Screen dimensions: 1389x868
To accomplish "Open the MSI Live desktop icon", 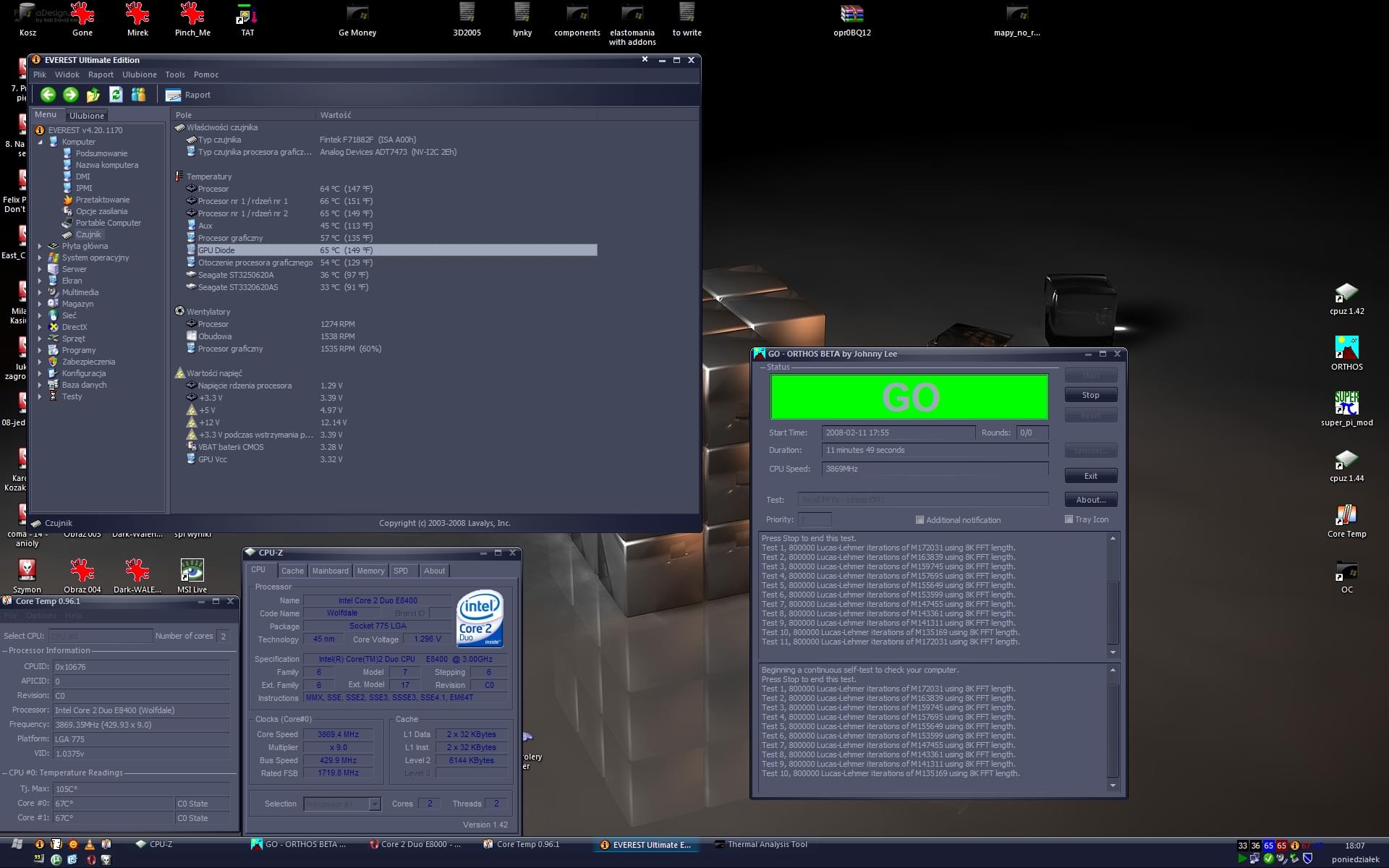I will click(x=192, y=576).
